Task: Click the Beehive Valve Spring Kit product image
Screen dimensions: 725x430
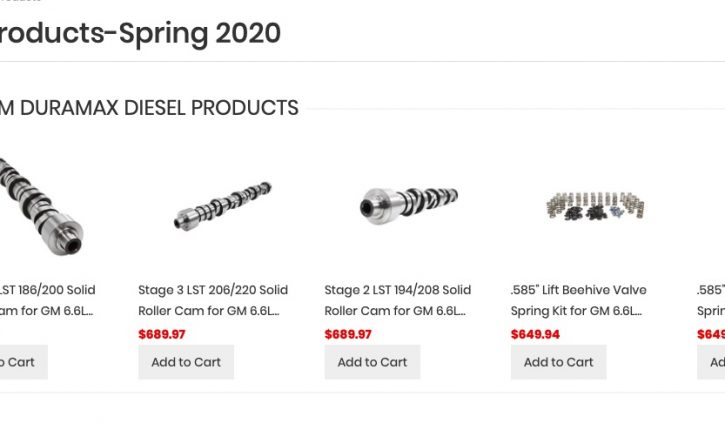Action: click(596, 206)
